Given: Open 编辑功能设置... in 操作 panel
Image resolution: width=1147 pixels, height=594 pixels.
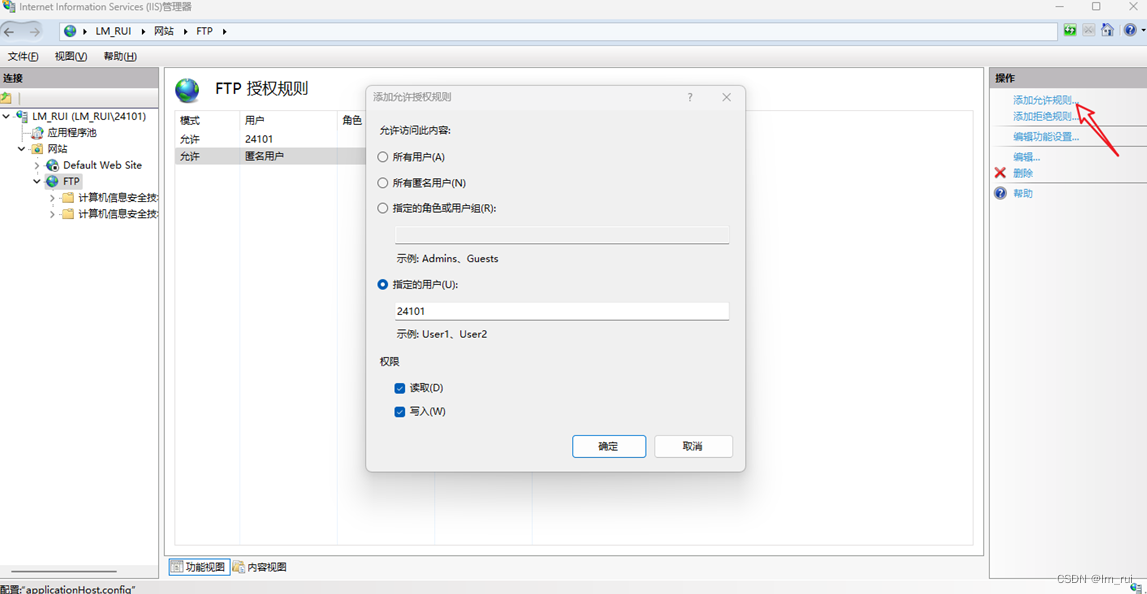Looking at the screenshot, I should coord(1046,137).
